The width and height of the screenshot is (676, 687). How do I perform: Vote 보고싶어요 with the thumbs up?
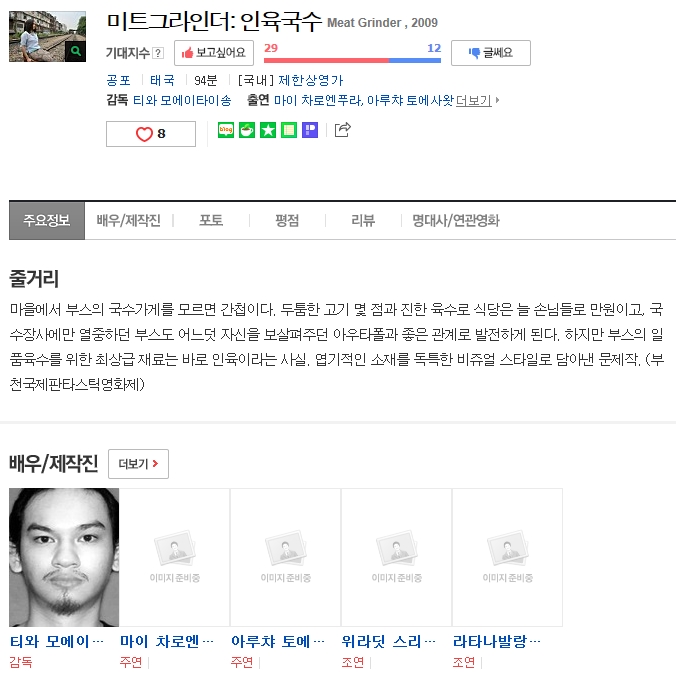(x=214, y=53)
